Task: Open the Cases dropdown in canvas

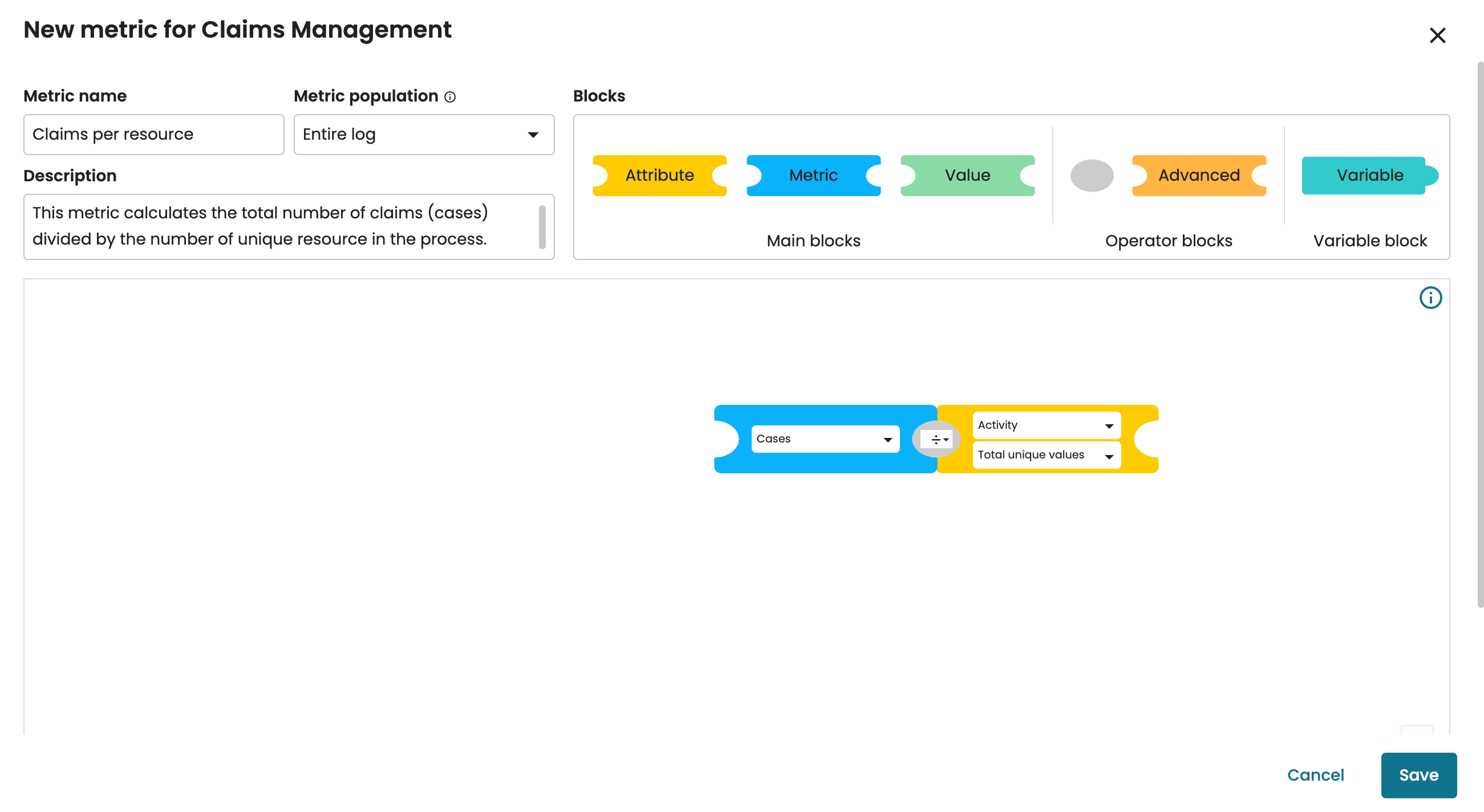Action: pos(824,439)
